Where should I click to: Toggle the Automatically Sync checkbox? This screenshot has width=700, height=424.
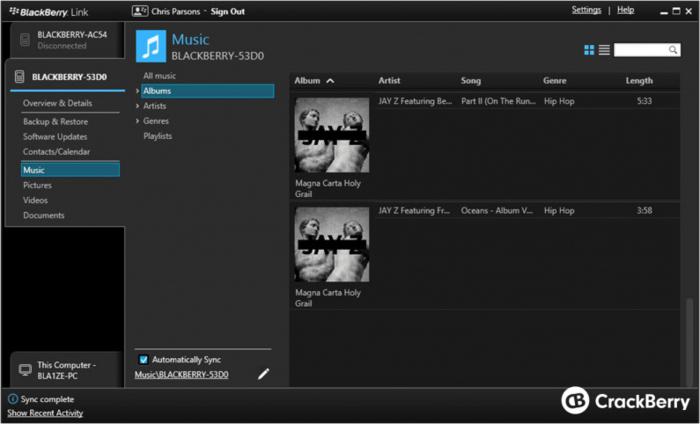tap(143, 359)
